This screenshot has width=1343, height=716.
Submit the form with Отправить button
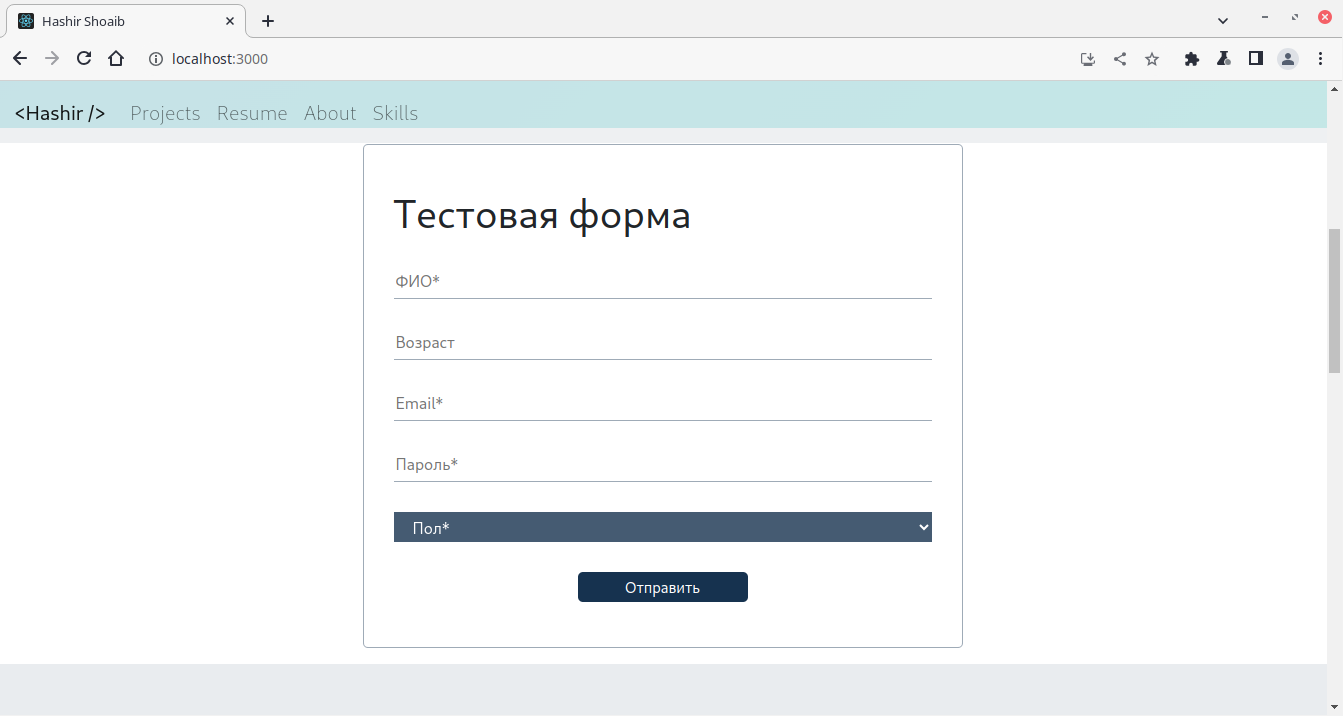pyautogui.click(x=663, y=587)
